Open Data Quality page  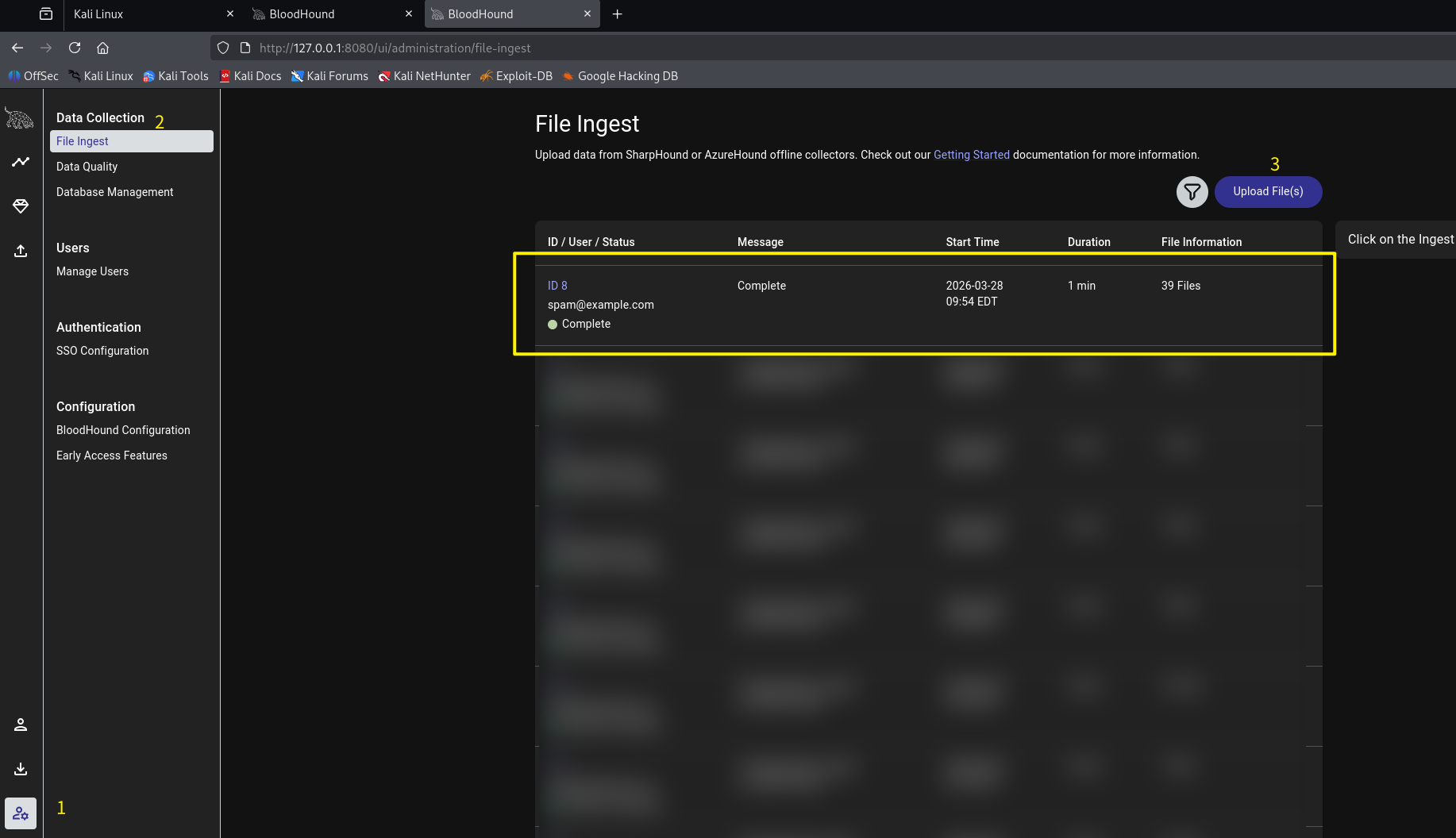click(x=87, y=167)
